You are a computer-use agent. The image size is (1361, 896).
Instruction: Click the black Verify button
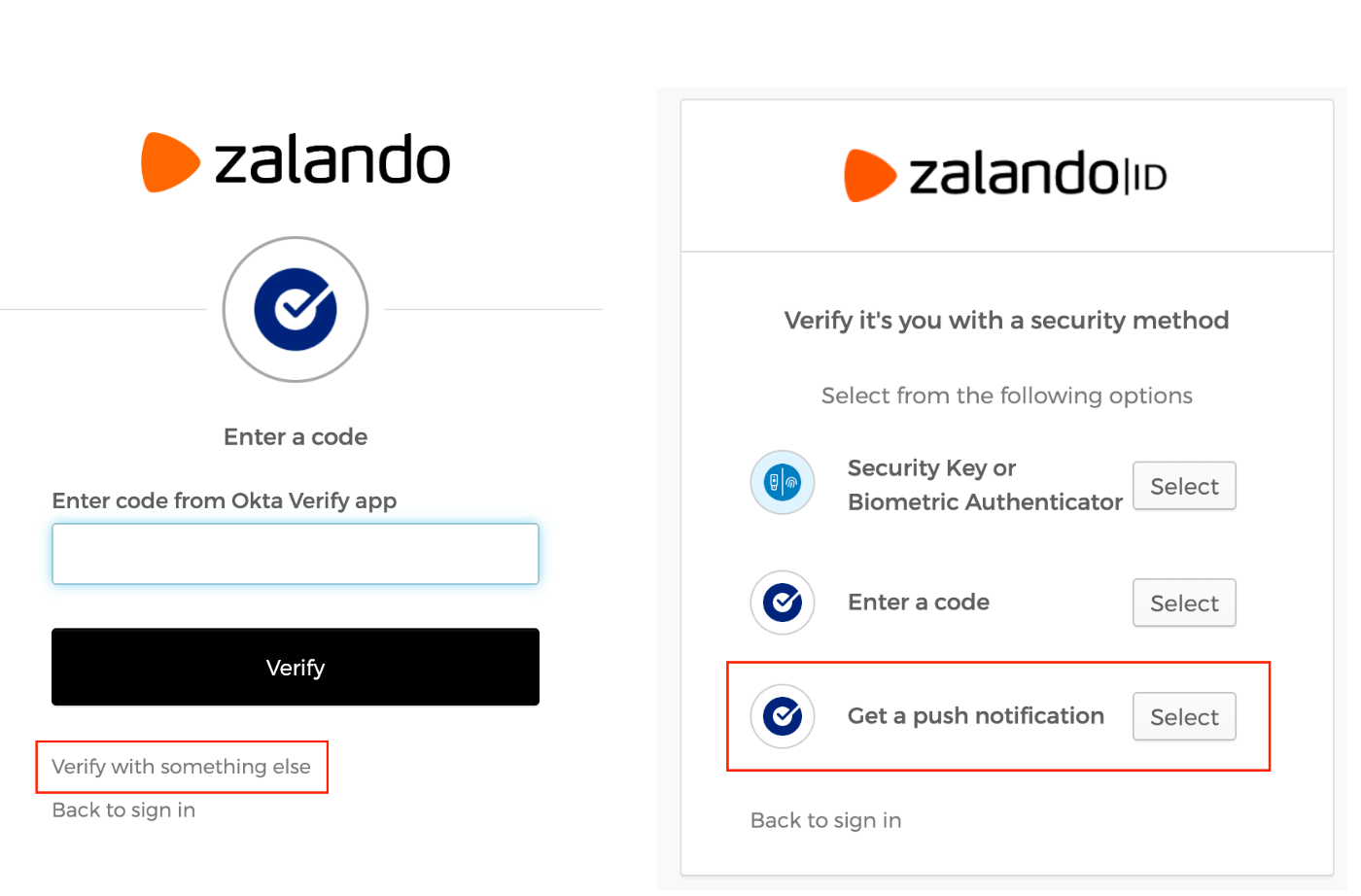296,667
